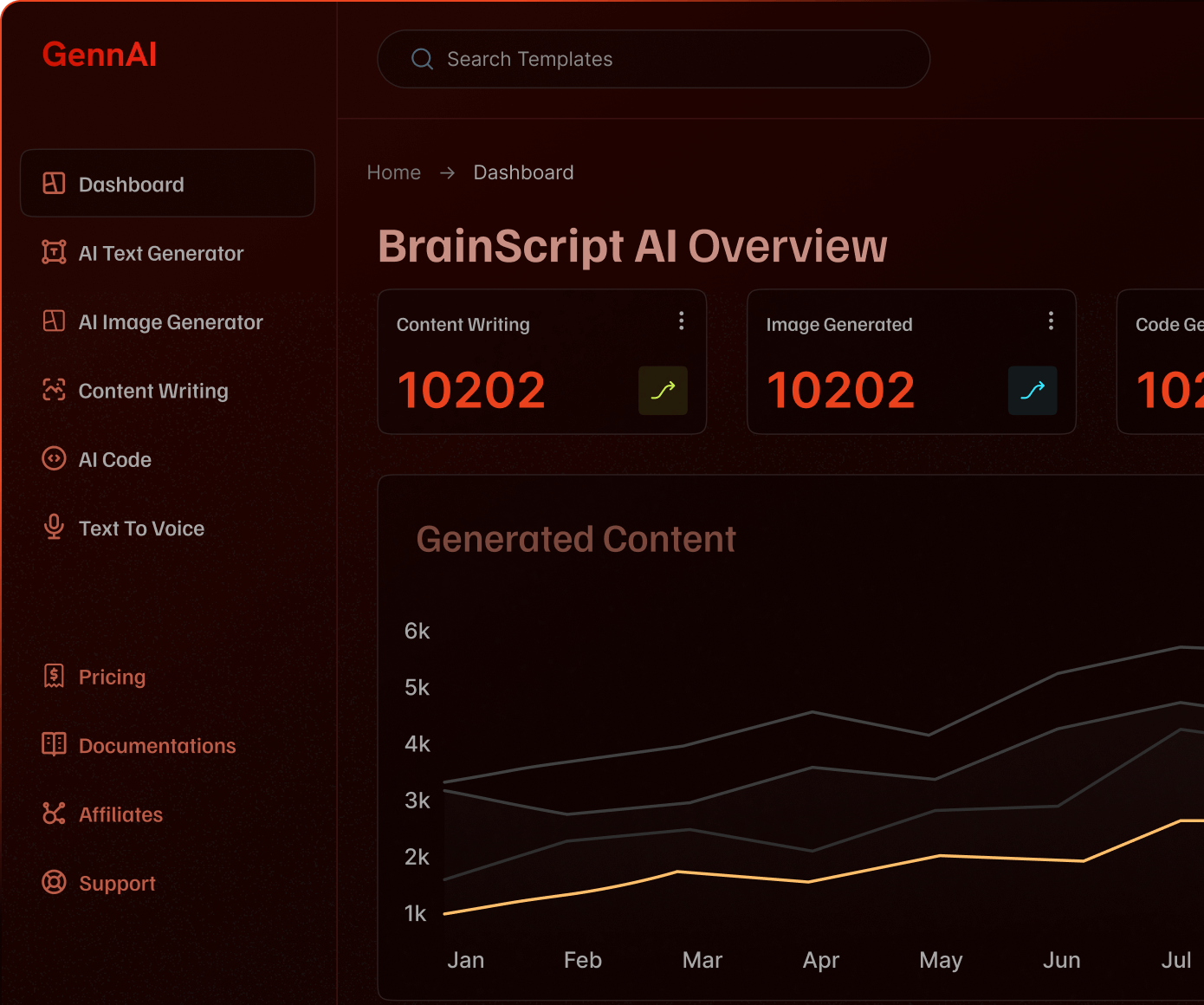Open Content Writing from the sidebar

pos(153,391)
